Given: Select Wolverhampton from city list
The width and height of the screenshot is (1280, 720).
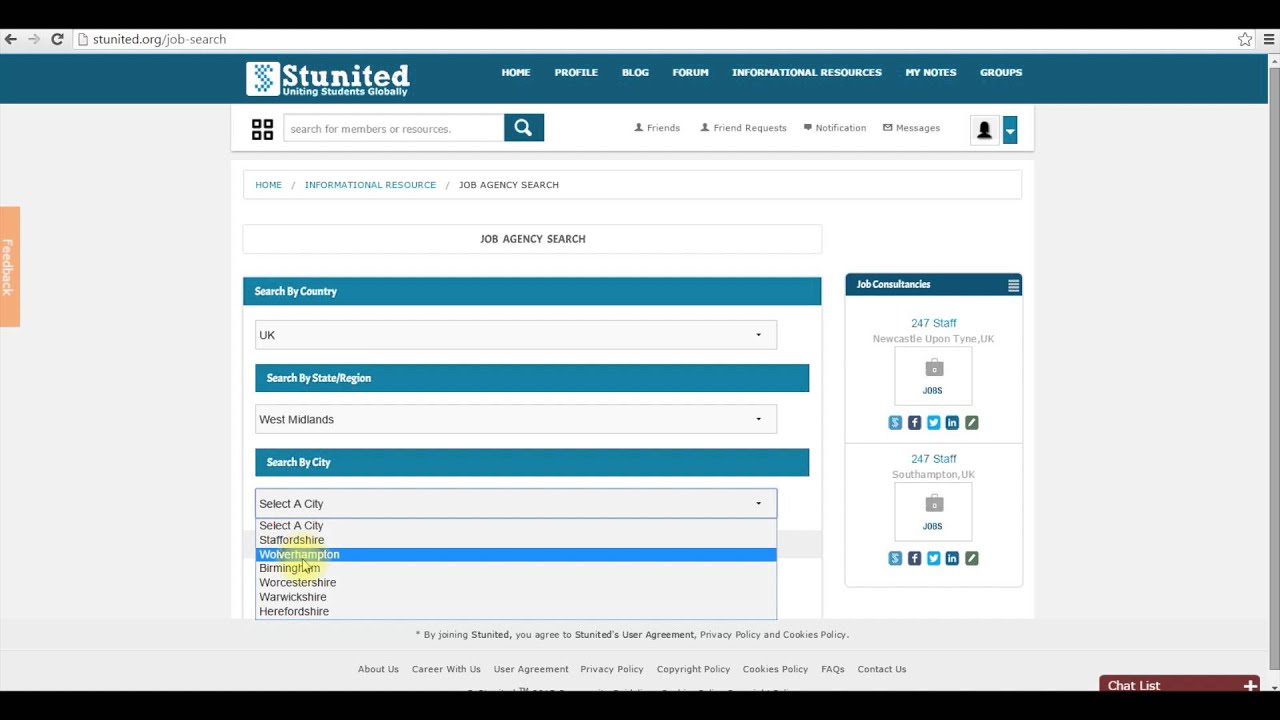Looking at the screenshot, I should click(x=516, y=554).
